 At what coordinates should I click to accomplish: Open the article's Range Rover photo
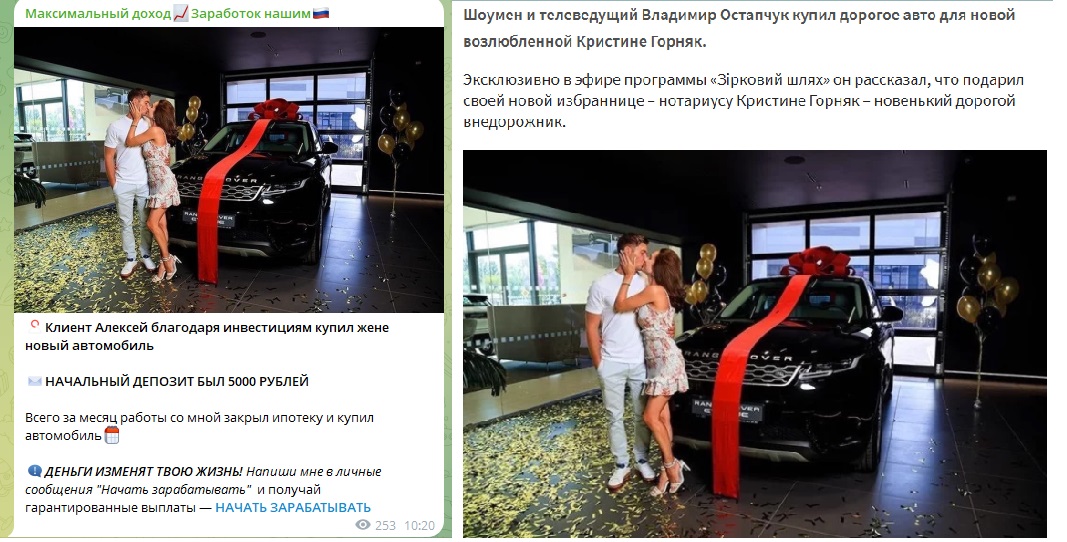click(x=755, y=344)
